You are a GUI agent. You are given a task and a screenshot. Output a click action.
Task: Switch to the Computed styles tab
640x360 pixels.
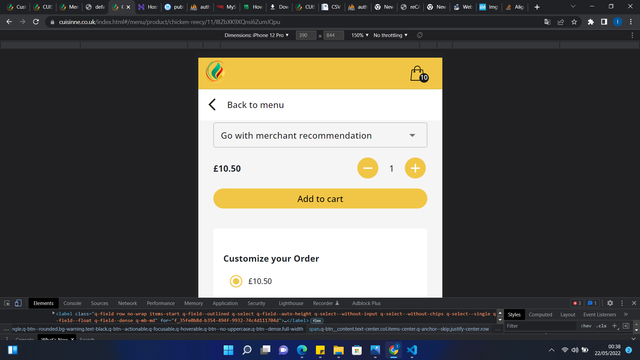pyautogui.click(x=540, y=315)
